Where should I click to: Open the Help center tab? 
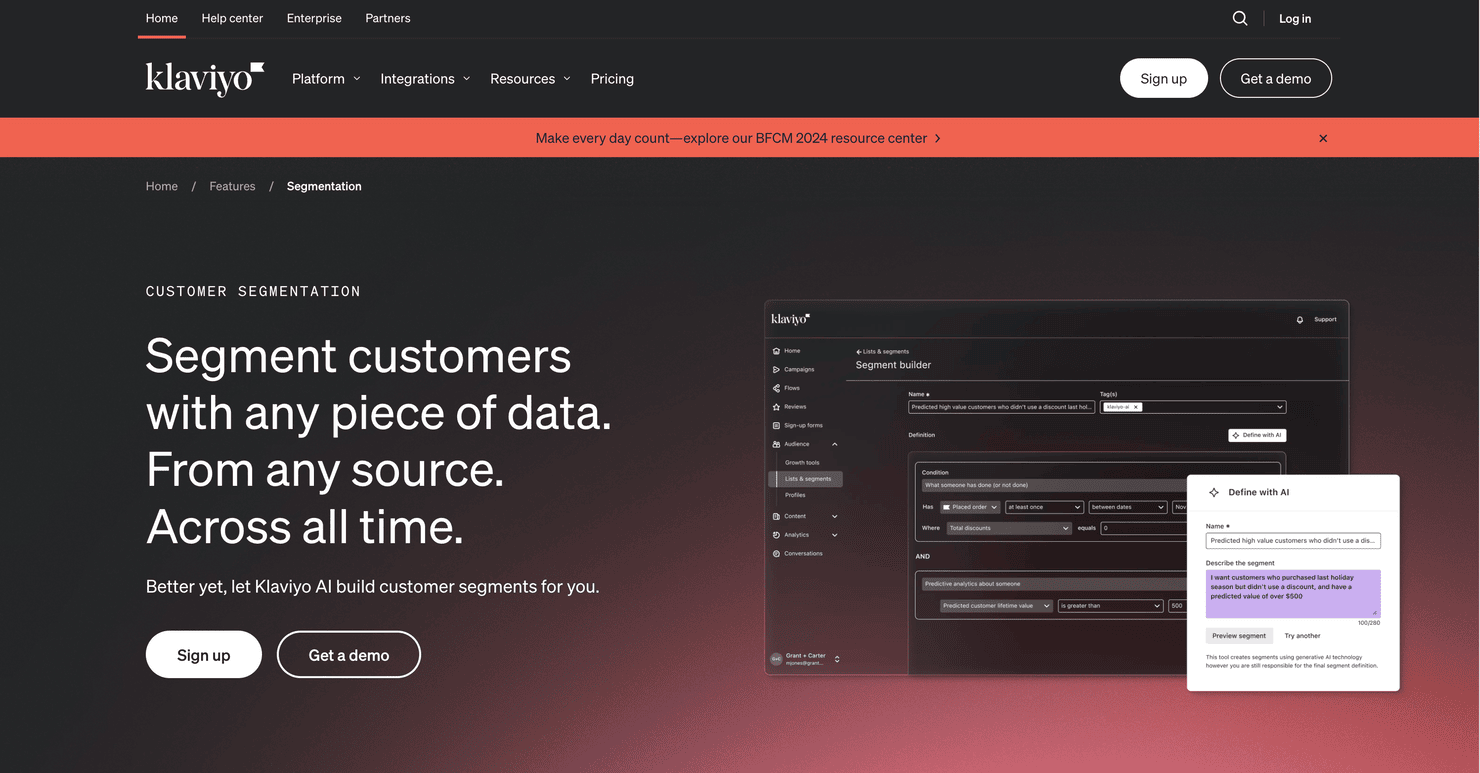232,18
